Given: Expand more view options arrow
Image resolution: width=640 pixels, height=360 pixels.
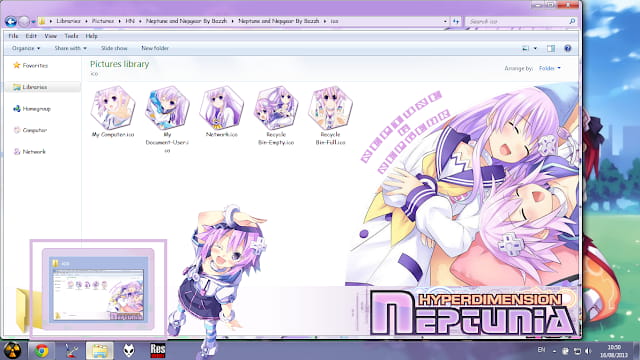Looking at the screenshot, I should click(536, 48).
